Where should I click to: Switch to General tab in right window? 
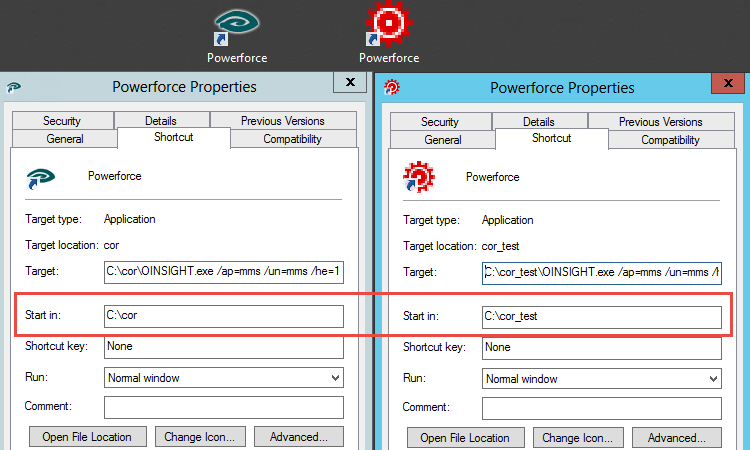(x=442, y=140)
